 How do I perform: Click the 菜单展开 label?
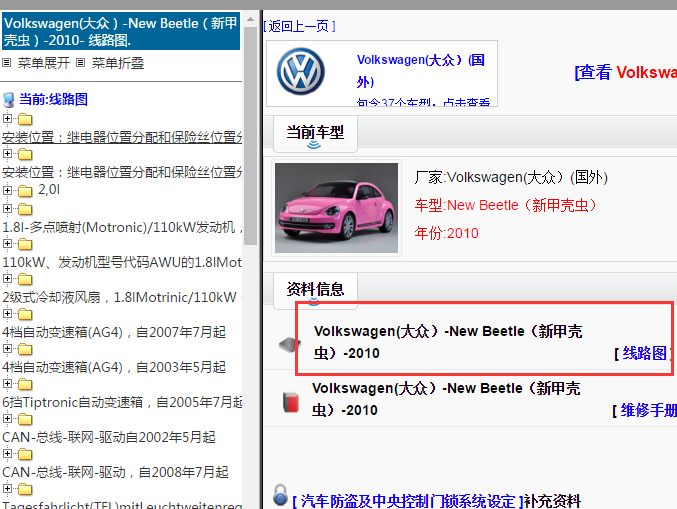(44, 63)
